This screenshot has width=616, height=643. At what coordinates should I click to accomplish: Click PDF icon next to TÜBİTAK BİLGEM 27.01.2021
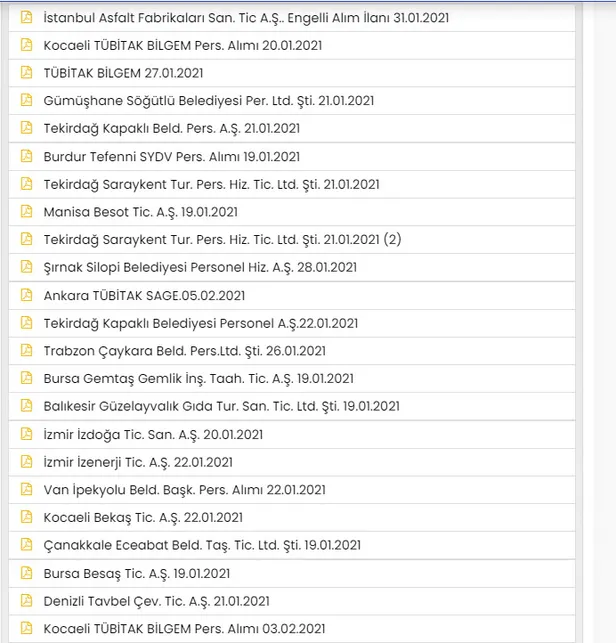coord(26,73)
